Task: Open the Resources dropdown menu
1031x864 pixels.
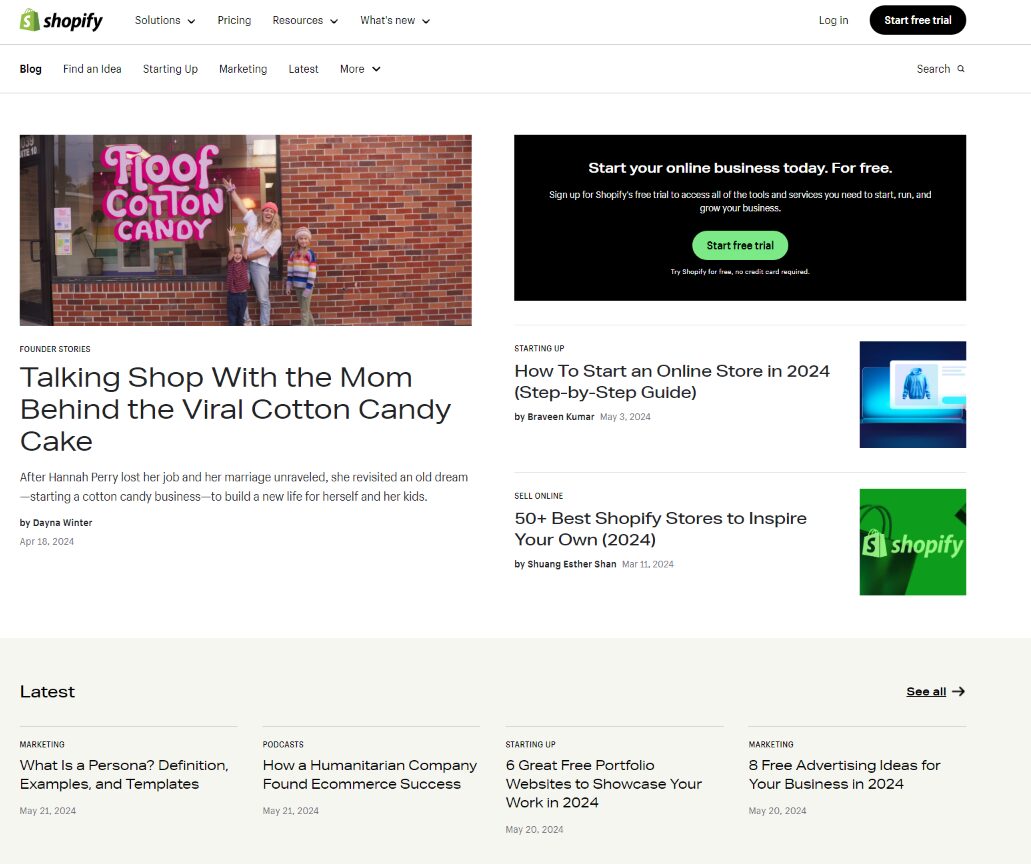Action: point(305,20)
